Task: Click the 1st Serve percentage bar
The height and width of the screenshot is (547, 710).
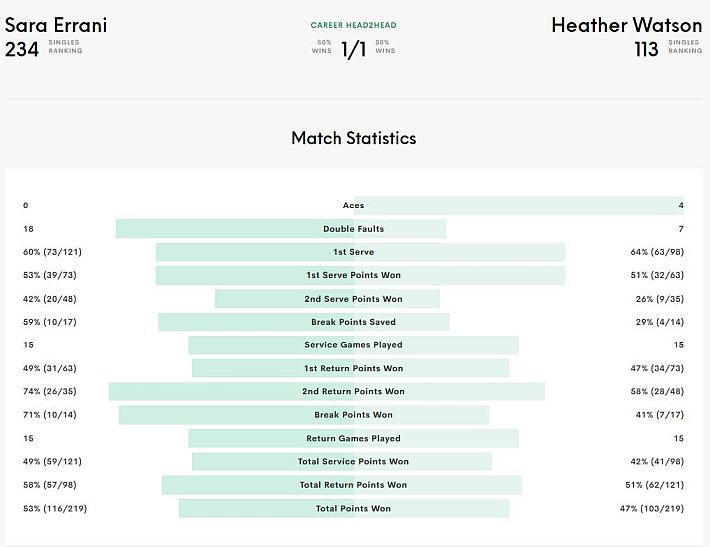Action: tap(360, 252)
